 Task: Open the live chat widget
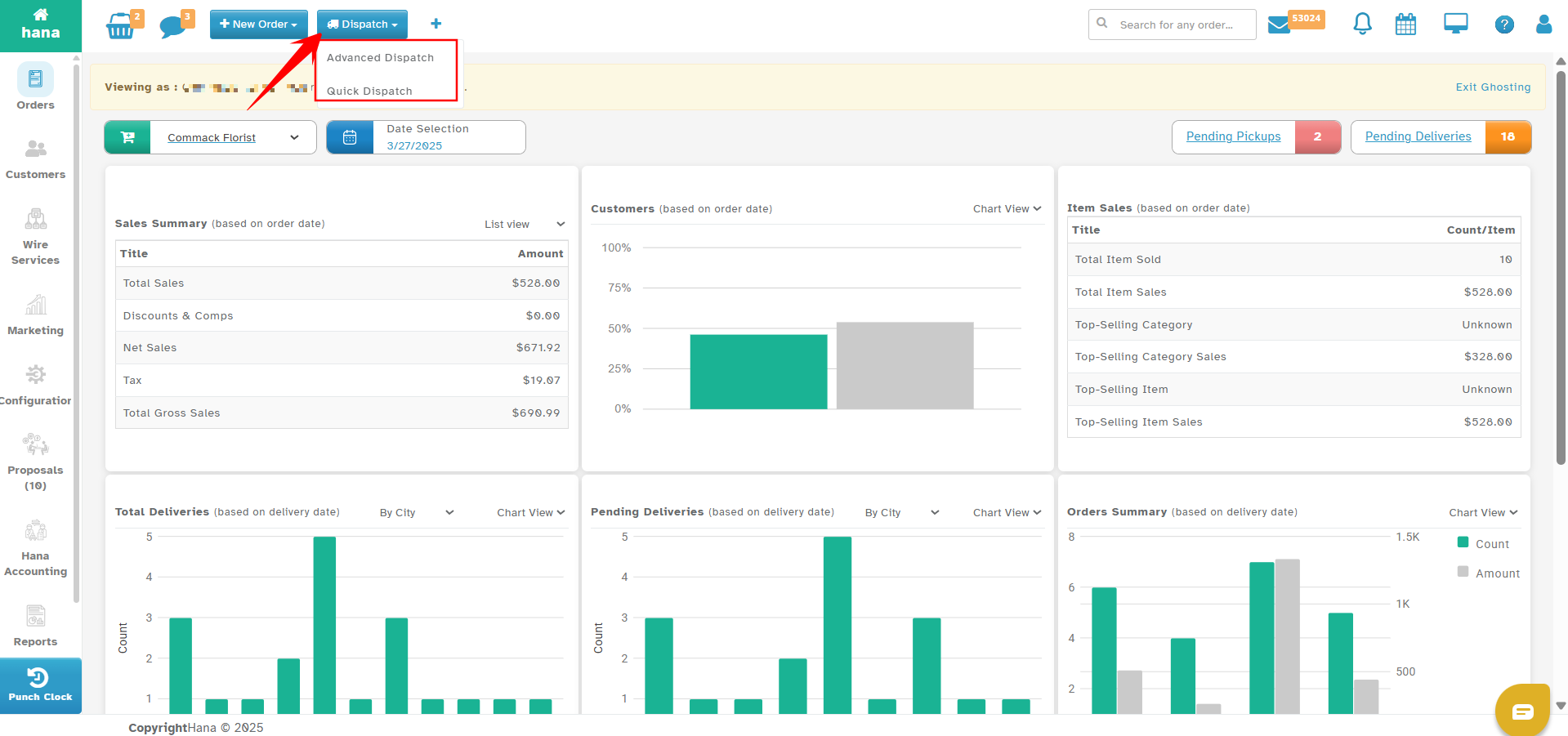[1522, 711]
